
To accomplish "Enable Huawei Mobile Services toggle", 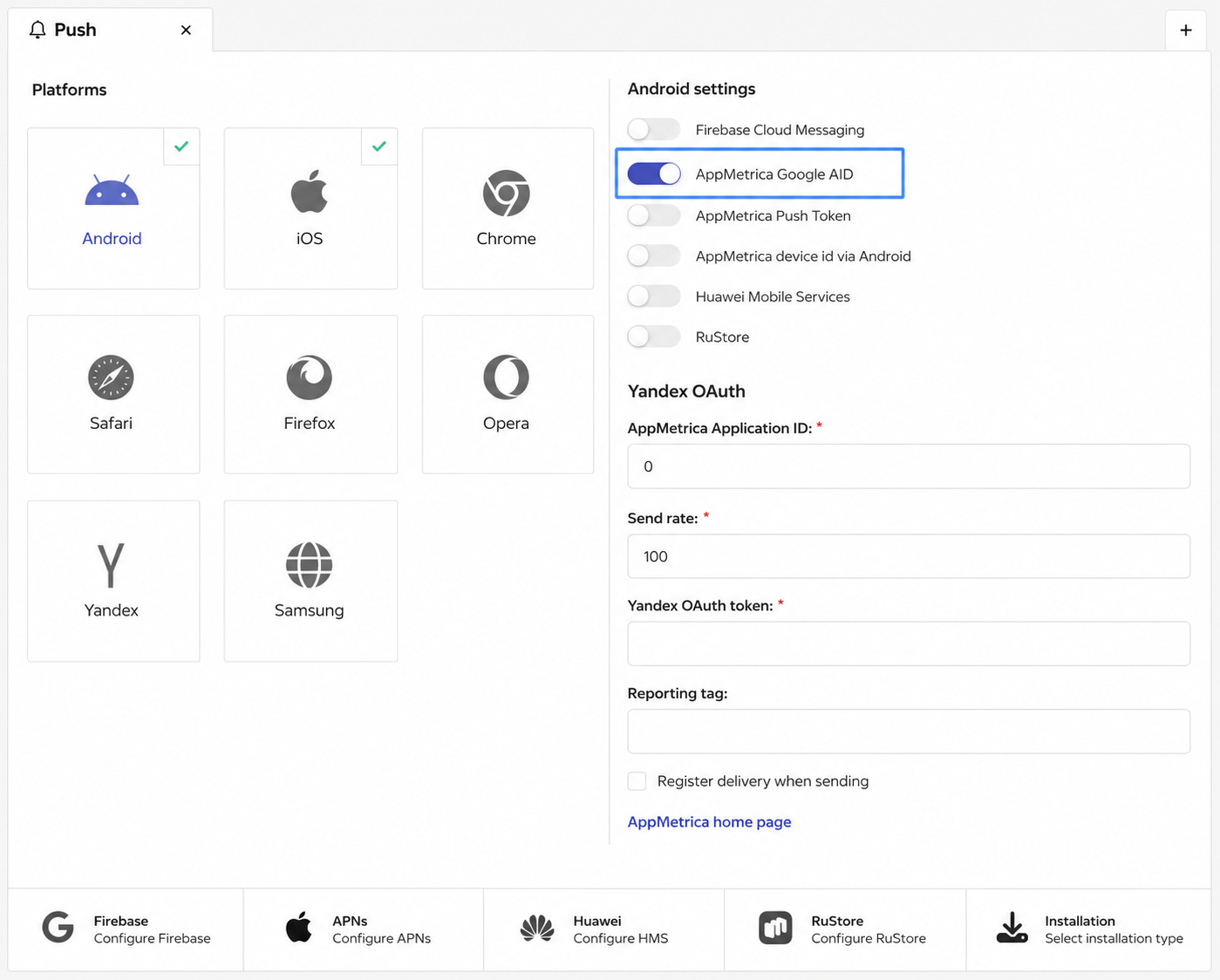I will 654,296.
